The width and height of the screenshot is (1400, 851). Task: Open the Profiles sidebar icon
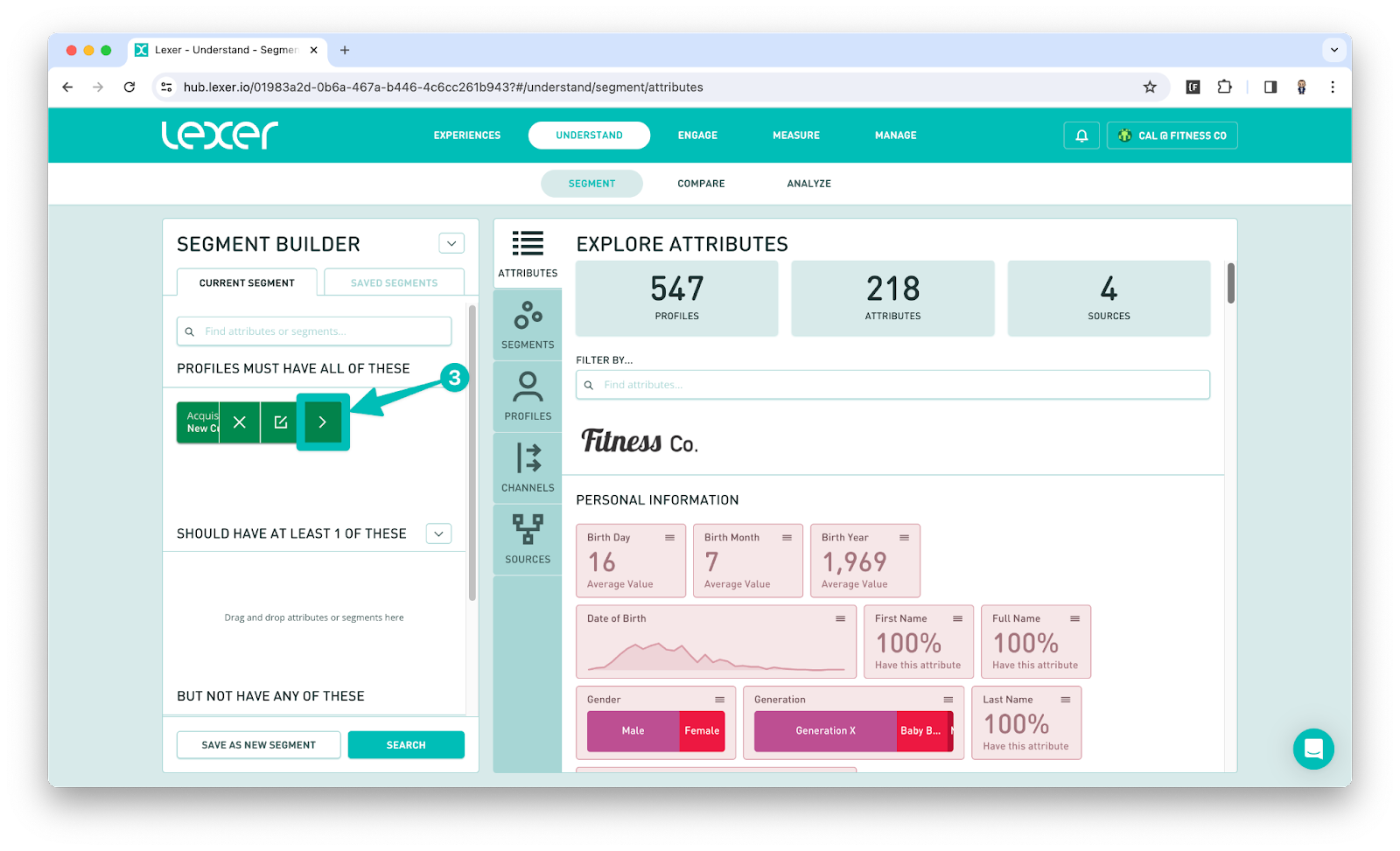tap(528, 396)
